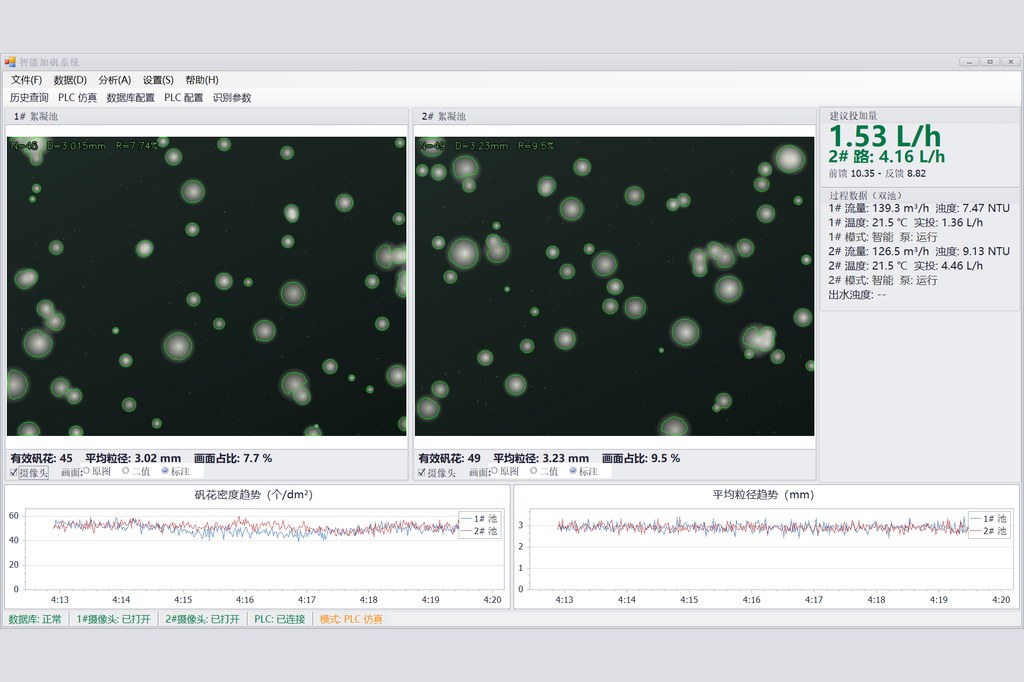The image size is (1024, 682).
Task: Open the 设置(S) menu
Action: [x=158, y=80]
